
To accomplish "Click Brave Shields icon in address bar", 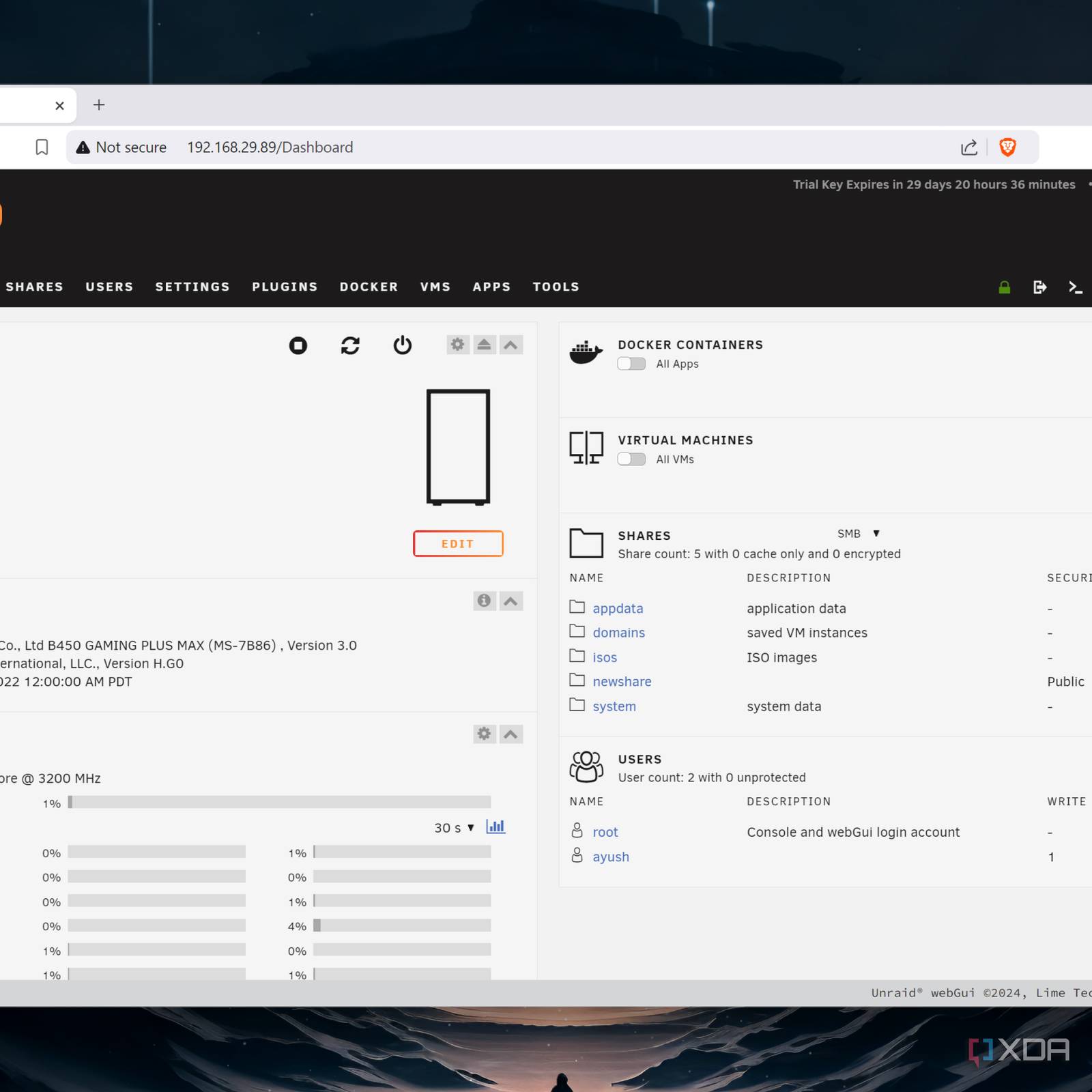I will [1007, 147].
